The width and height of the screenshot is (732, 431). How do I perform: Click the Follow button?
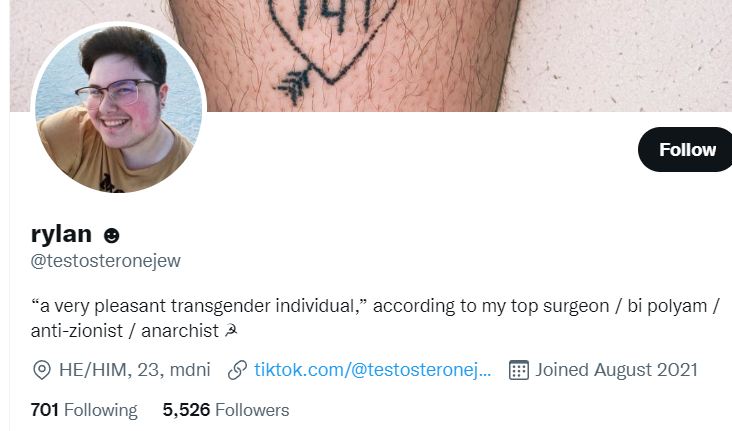tap(685, 149)
